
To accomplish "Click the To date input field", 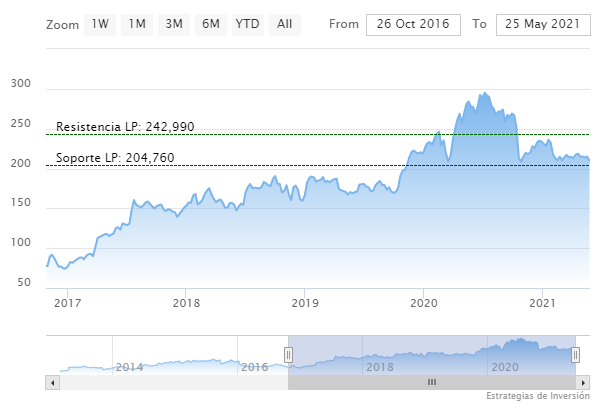I will coord(541,23).
